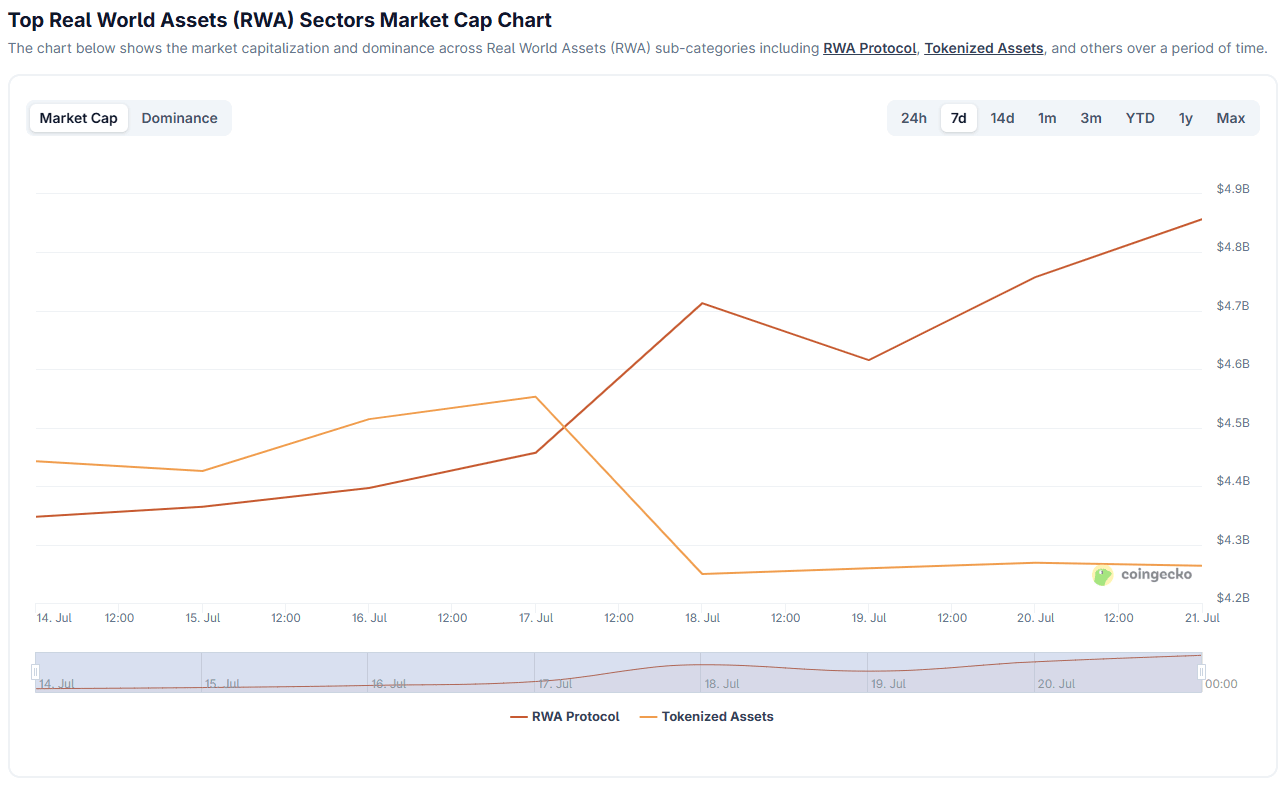
Task: Grab the left range navigator handle
Action: click(35, 672)
